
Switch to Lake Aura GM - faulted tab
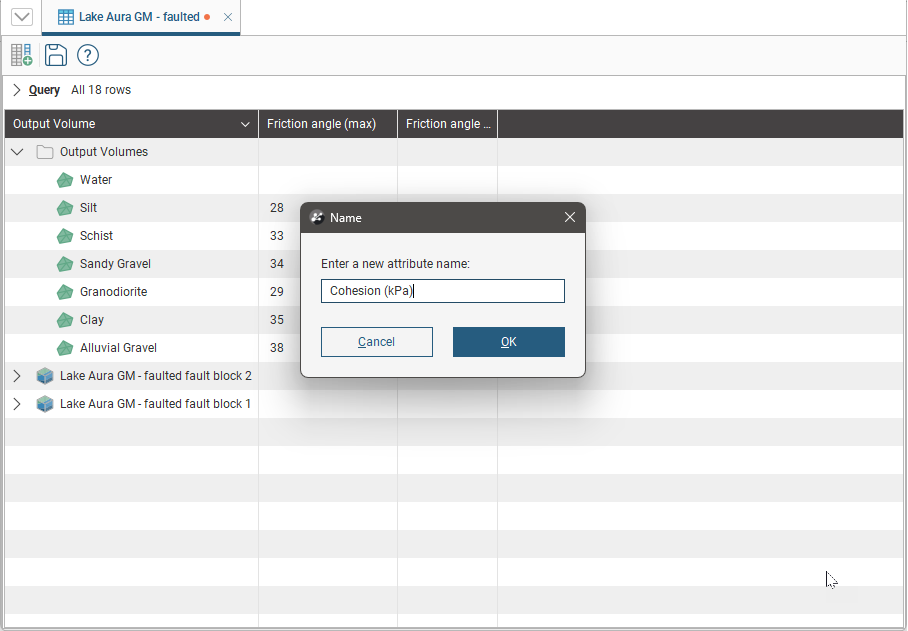tap(139, 17)
